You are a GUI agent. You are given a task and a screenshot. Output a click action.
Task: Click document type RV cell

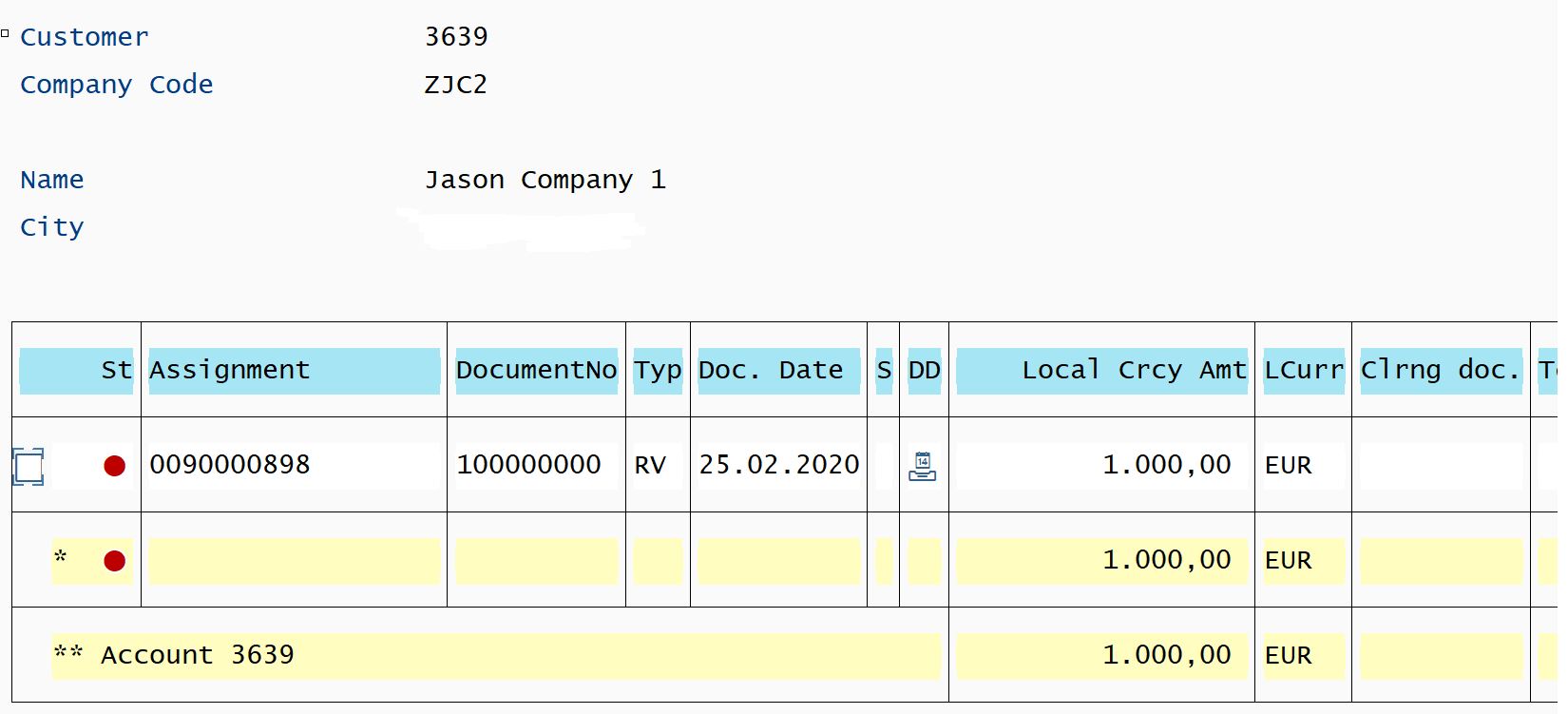[x=650, y=466]
